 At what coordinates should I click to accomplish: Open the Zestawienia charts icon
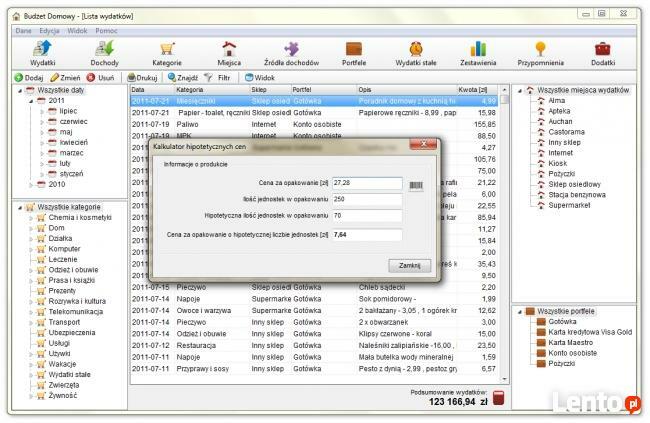(478, 53)
